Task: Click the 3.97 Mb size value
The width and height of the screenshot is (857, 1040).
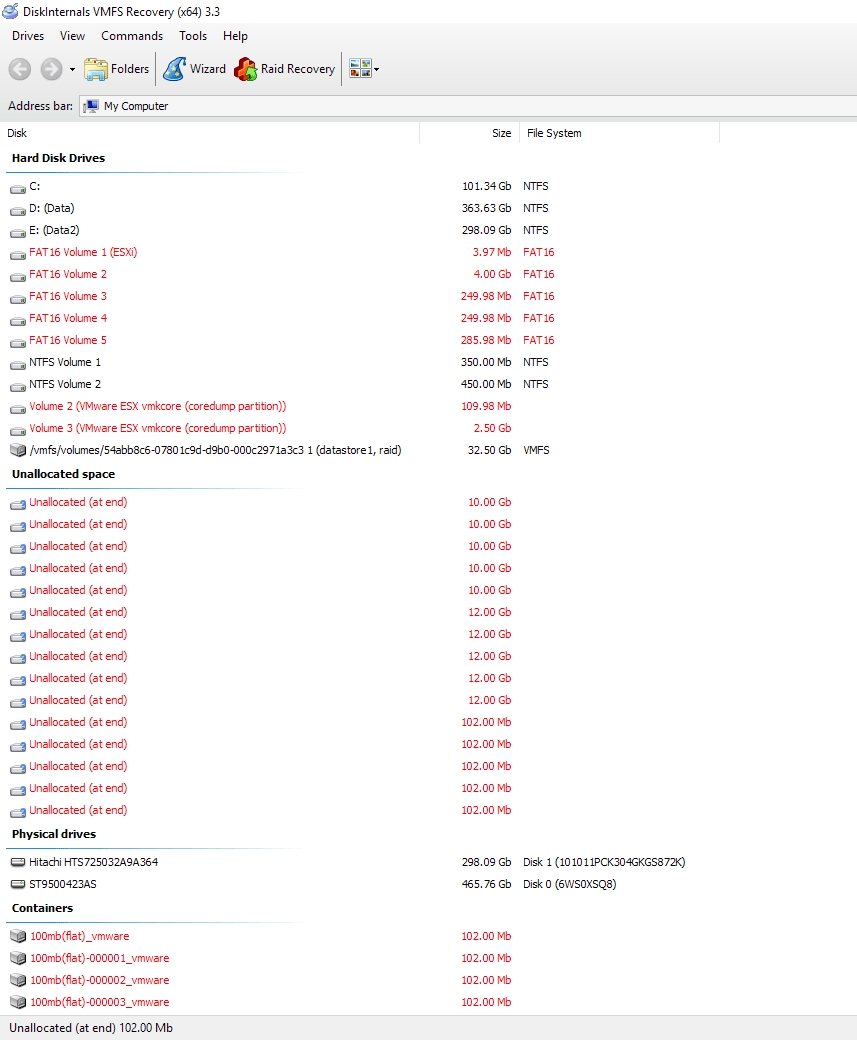Action: coord(492,252)
